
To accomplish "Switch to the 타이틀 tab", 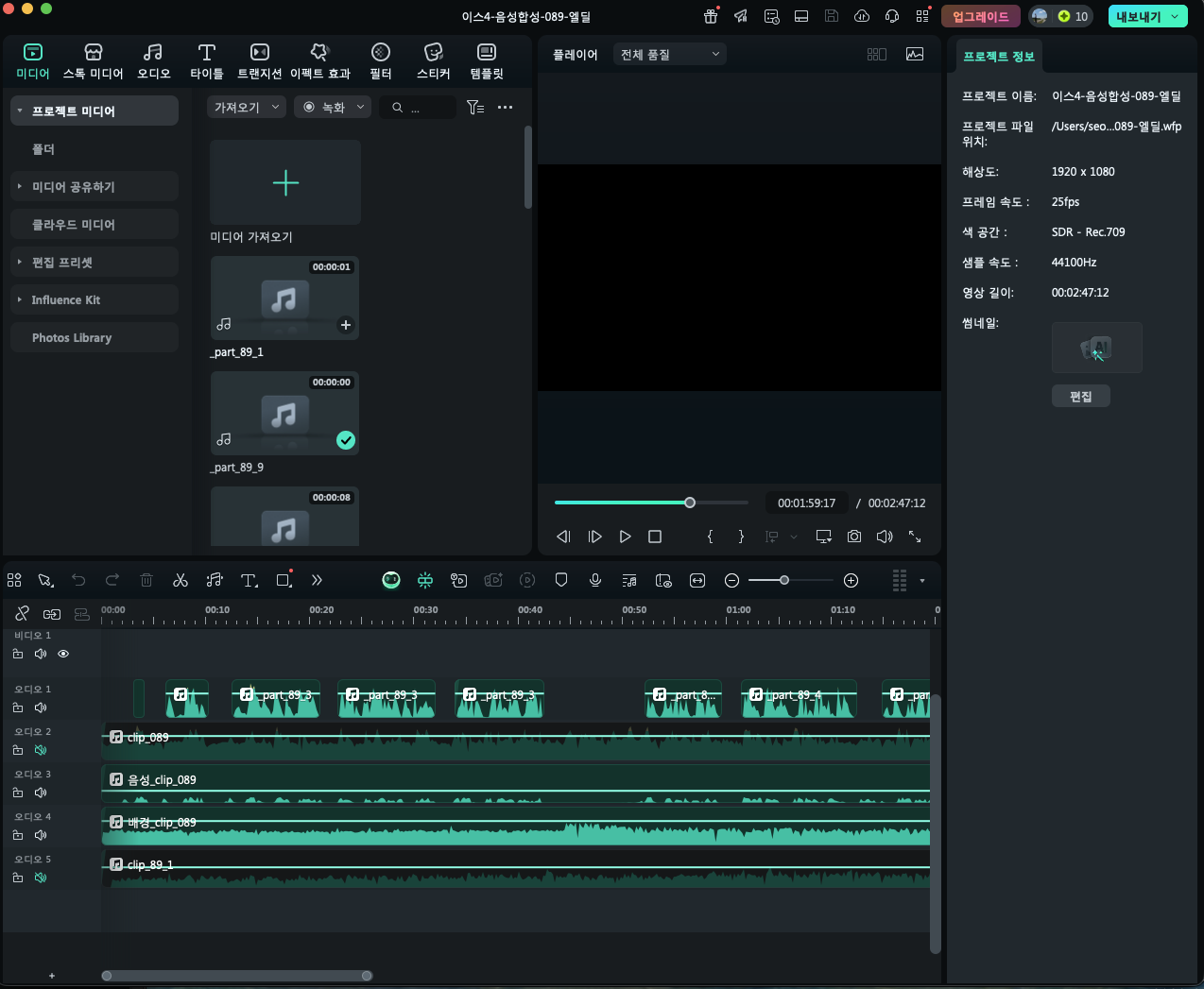I will [207, 60].
